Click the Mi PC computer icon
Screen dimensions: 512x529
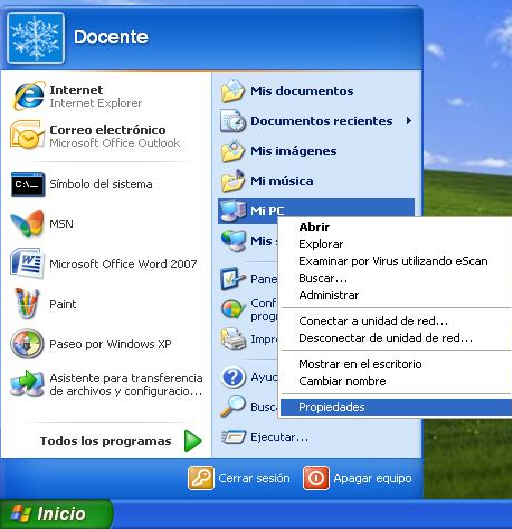click(233, 211)
